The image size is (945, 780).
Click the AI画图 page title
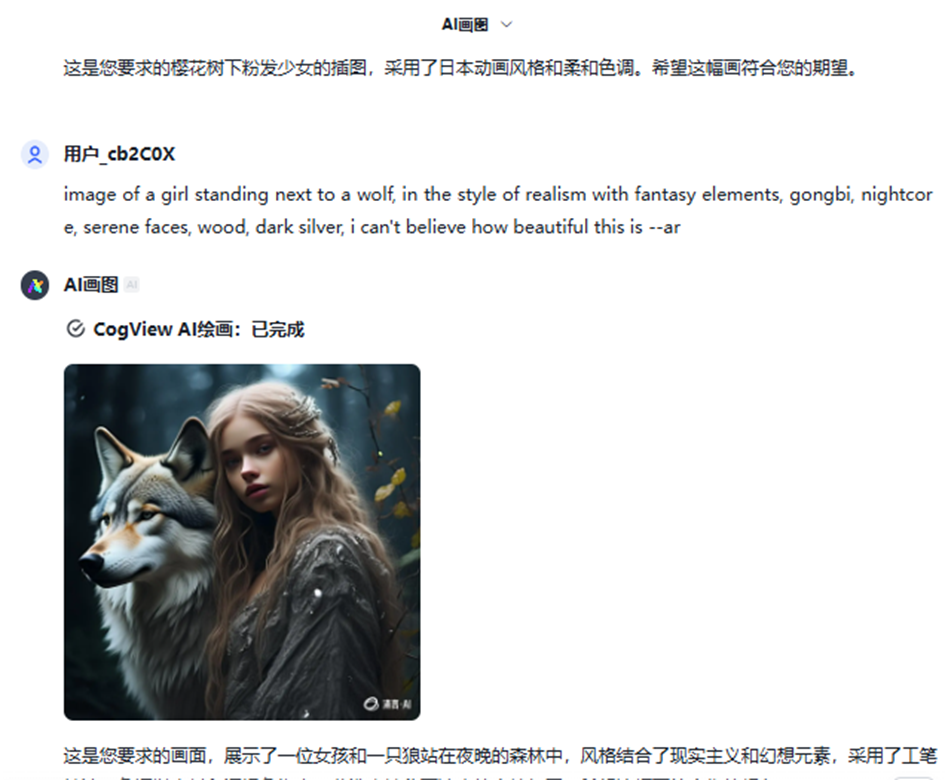pos(465,25)
